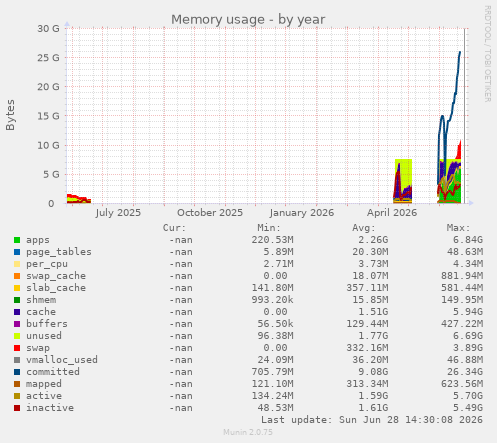Click the dark red inactive legend swatch

[17, 408]
